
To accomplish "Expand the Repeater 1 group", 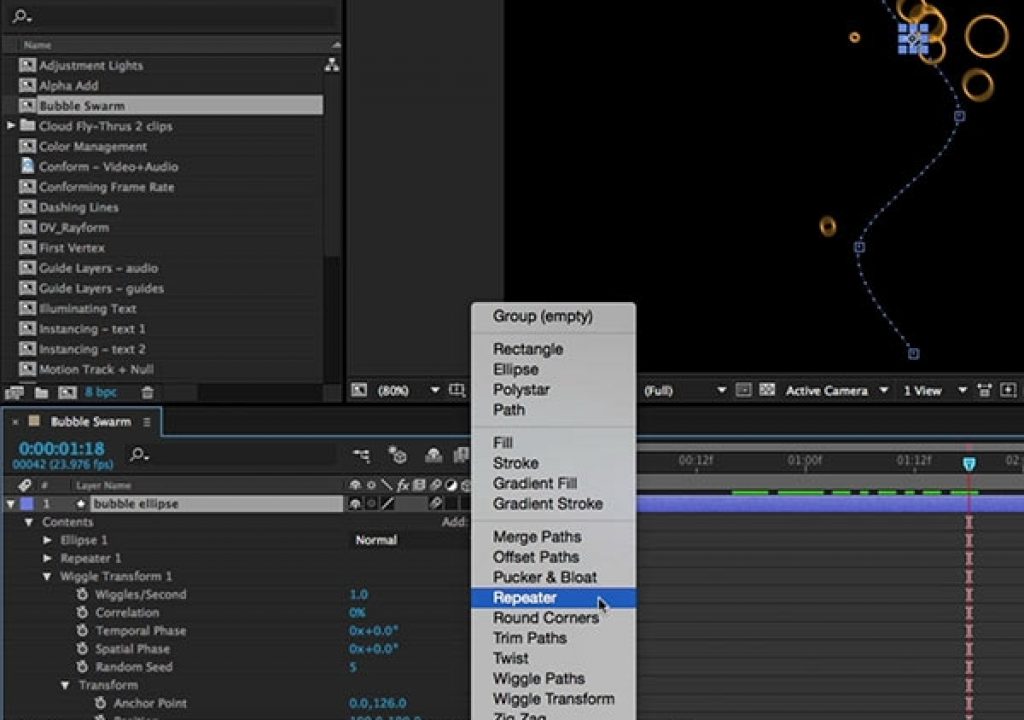I will (47, 559).
